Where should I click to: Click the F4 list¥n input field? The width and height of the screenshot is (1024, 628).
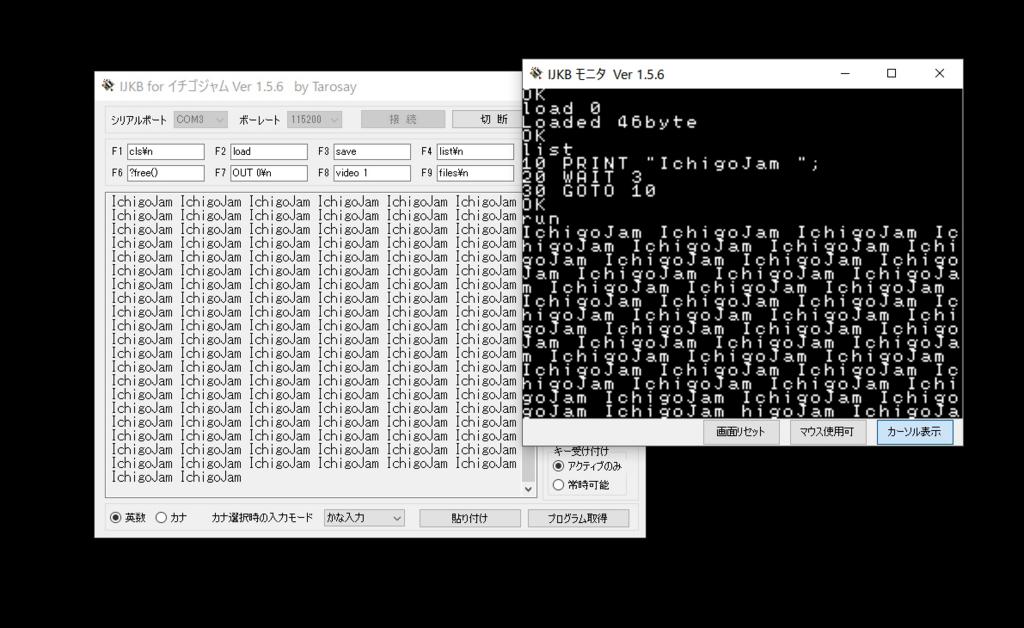coord(475,151)
